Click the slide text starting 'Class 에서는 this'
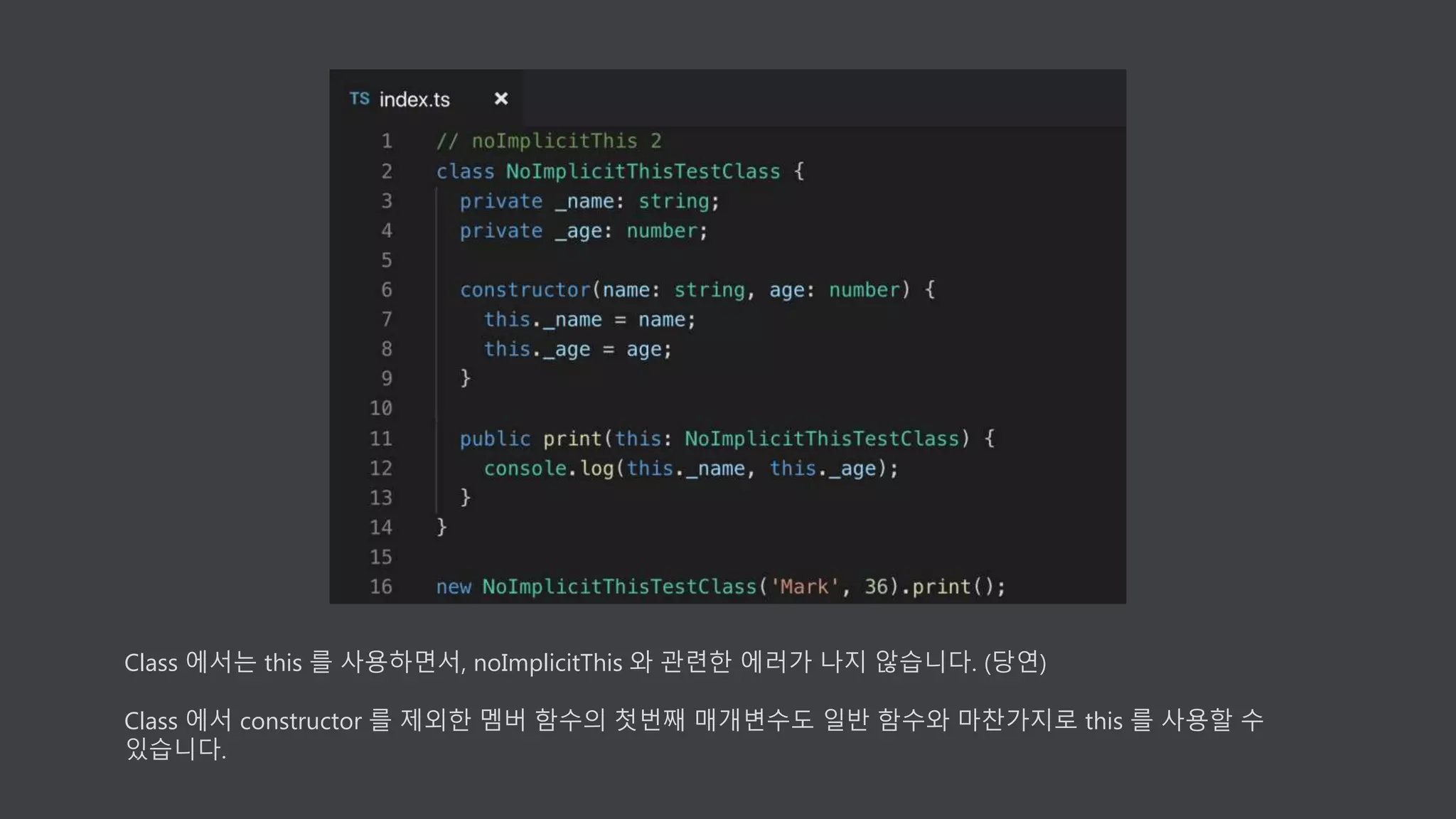This screenshot has width=1456, height=819. point(585,663)
